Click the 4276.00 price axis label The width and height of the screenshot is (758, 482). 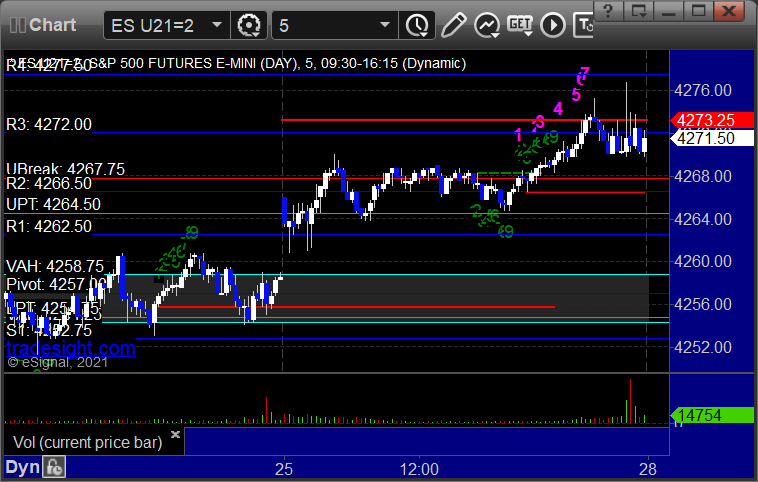pyautogui.click(x=703, y=90)
